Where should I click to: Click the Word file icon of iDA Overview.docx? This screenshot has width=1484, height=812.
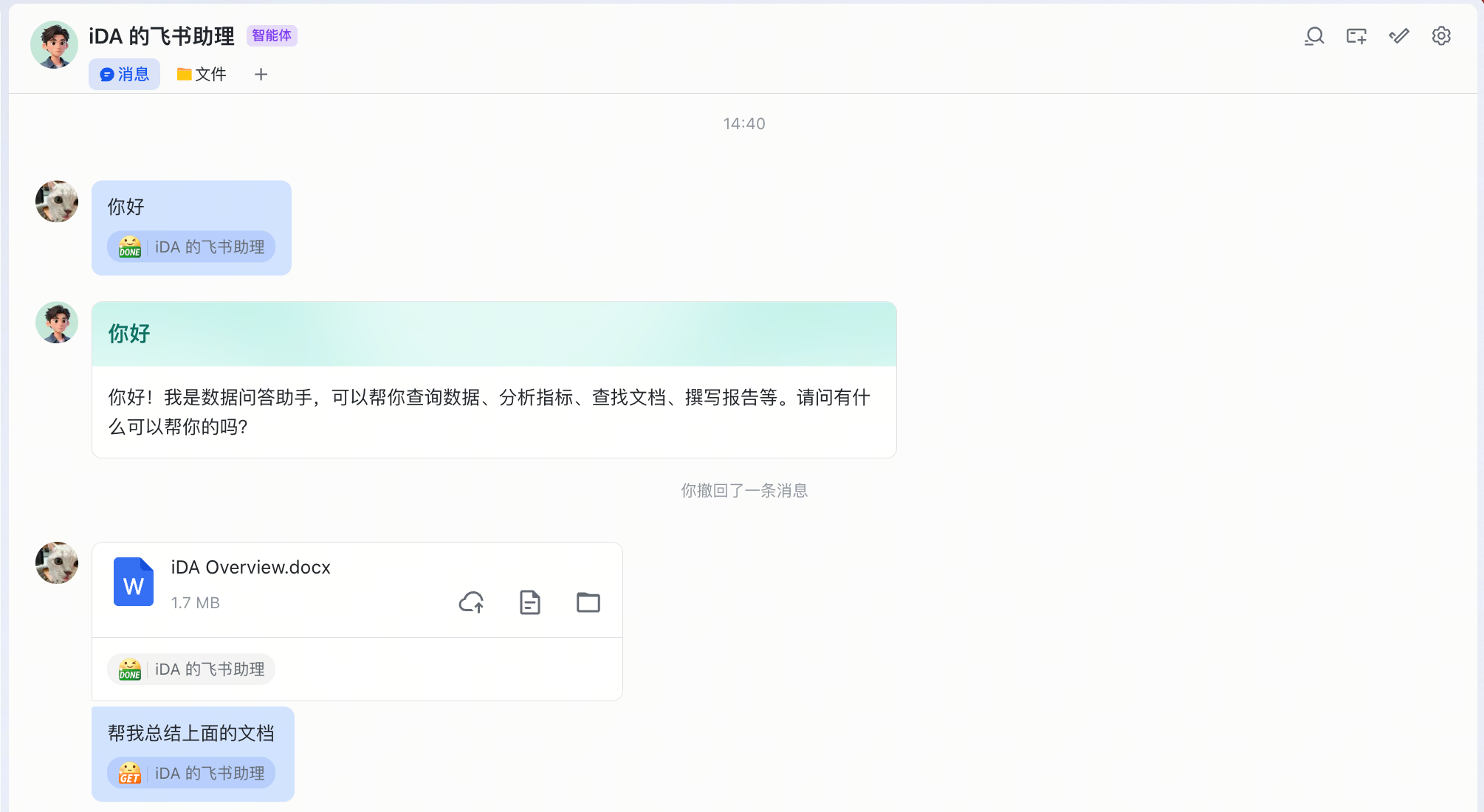[x=134, y=582]
